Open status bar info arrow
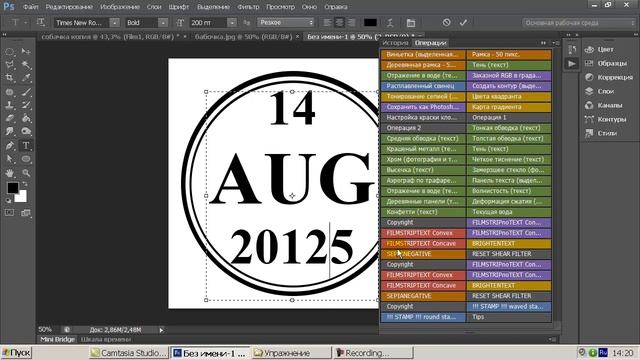Screen dimensions: 640x360 tap(161, 330)
